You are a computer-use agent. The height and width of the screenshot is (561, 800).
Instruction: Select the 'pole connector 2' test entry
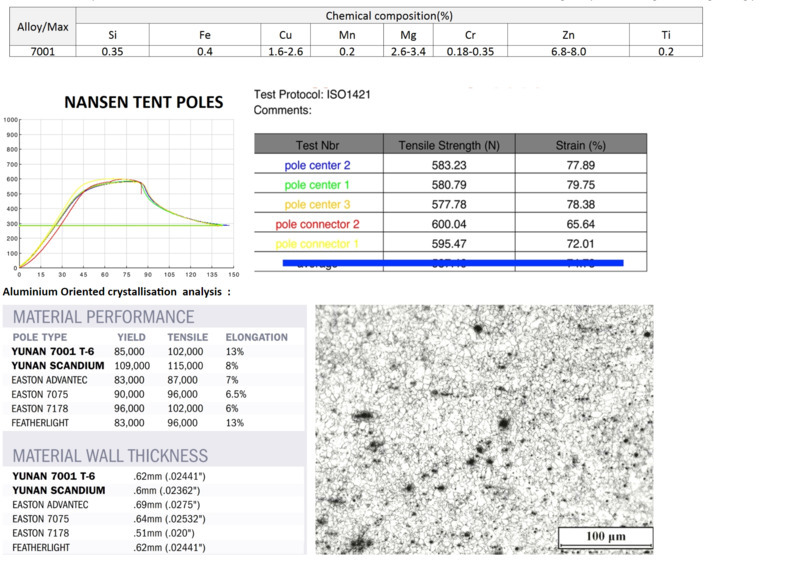317,225
